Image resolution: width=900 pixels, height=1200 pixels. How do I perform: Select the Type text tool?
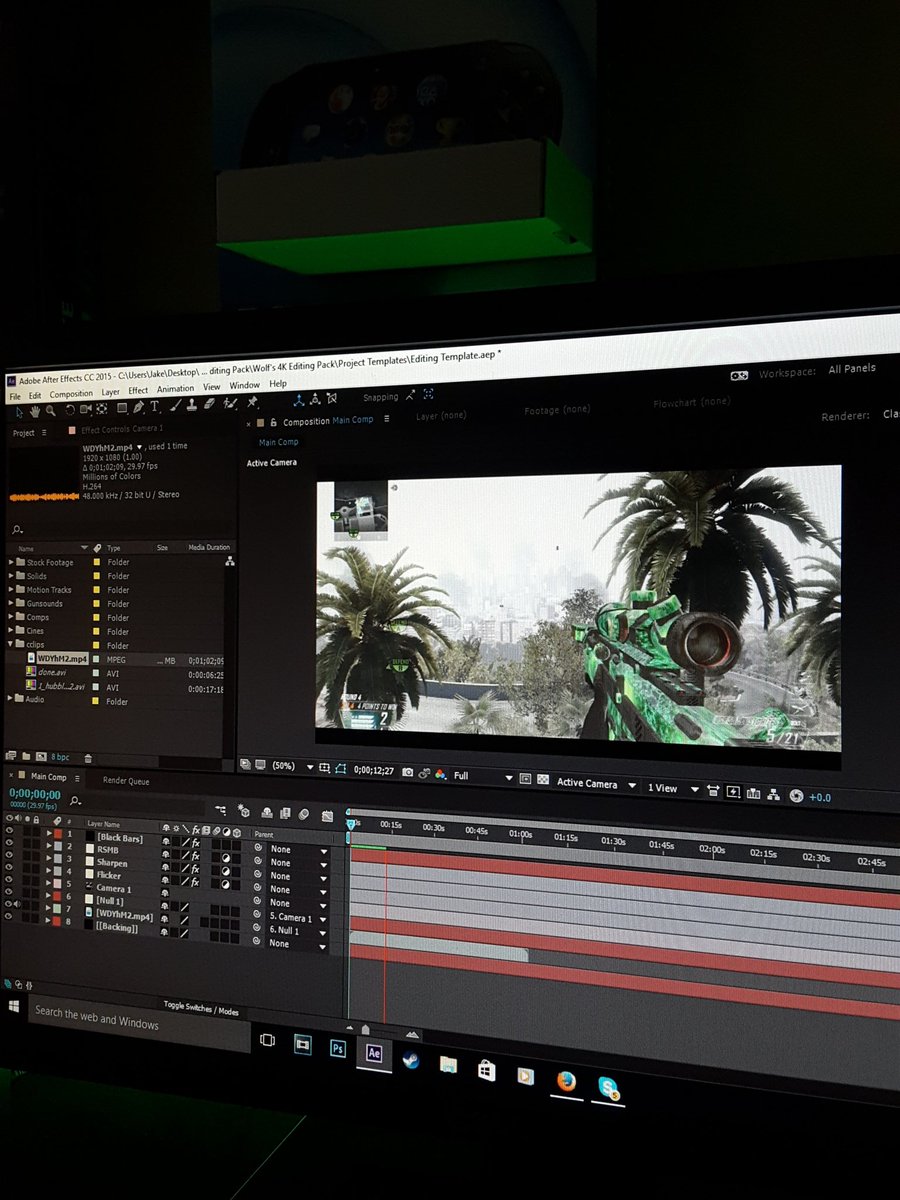point(155,407)
